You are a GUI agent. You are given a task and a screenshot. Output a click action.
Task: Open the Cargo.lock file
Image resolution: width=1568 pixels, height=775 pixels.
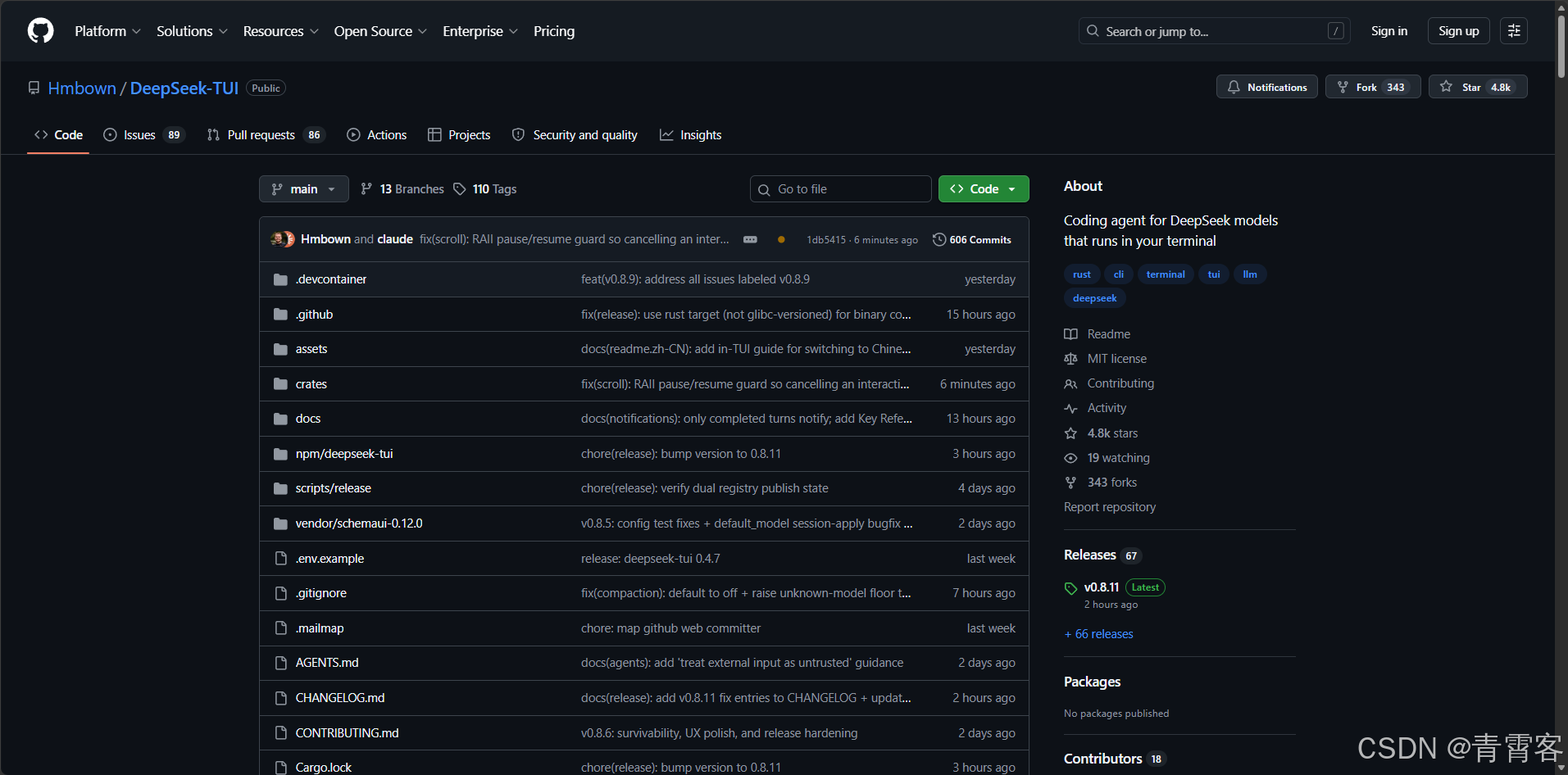coord(323,768)
